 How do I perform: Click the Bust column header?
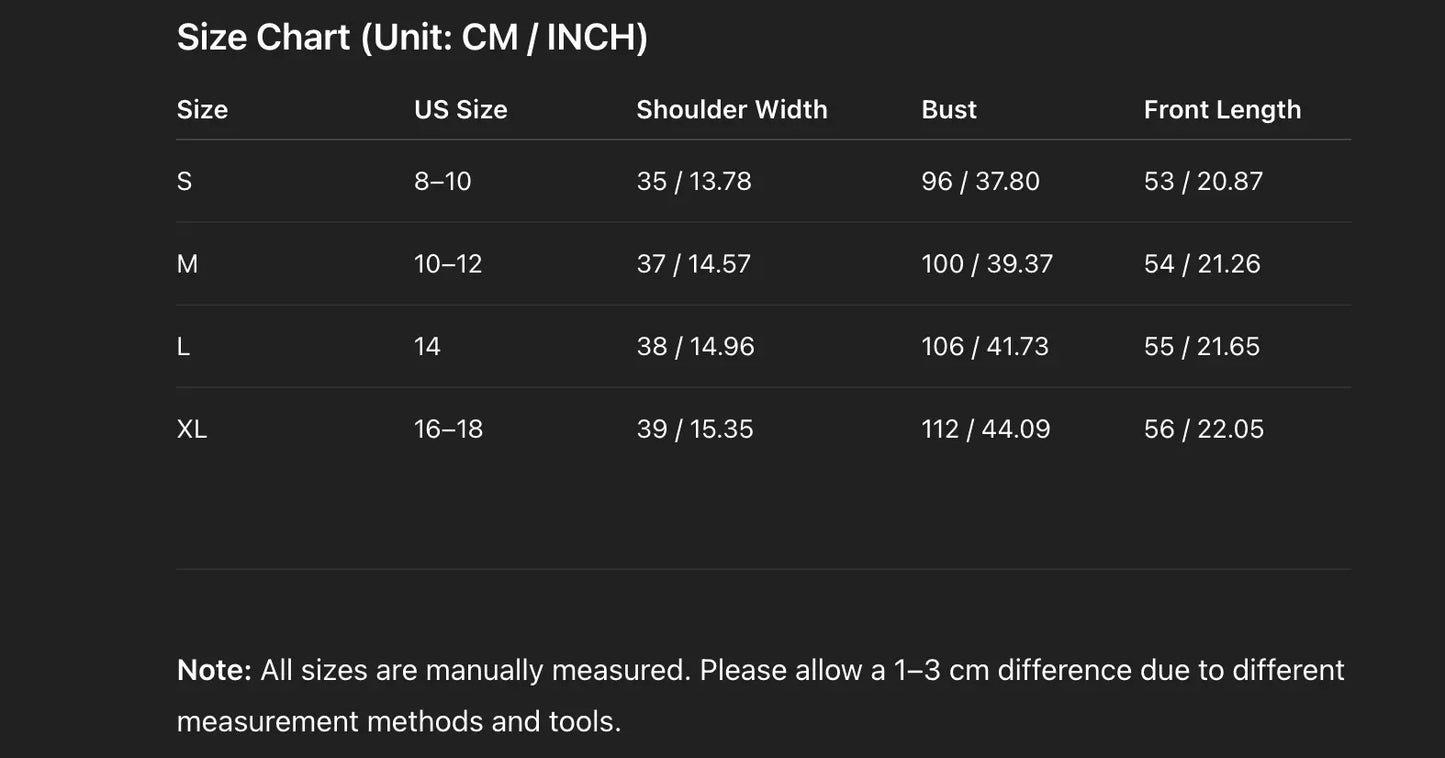pos(948,109)
